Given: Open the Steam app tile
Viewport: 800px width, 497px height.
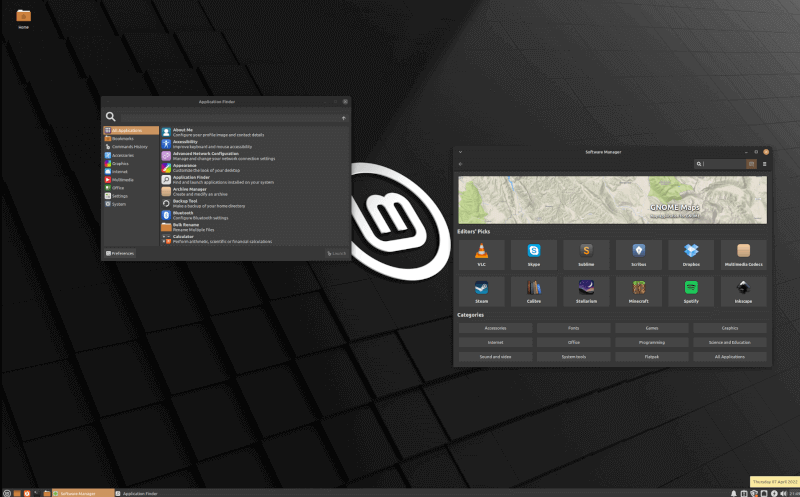Looking at the screenshot, I should [480, 291].
